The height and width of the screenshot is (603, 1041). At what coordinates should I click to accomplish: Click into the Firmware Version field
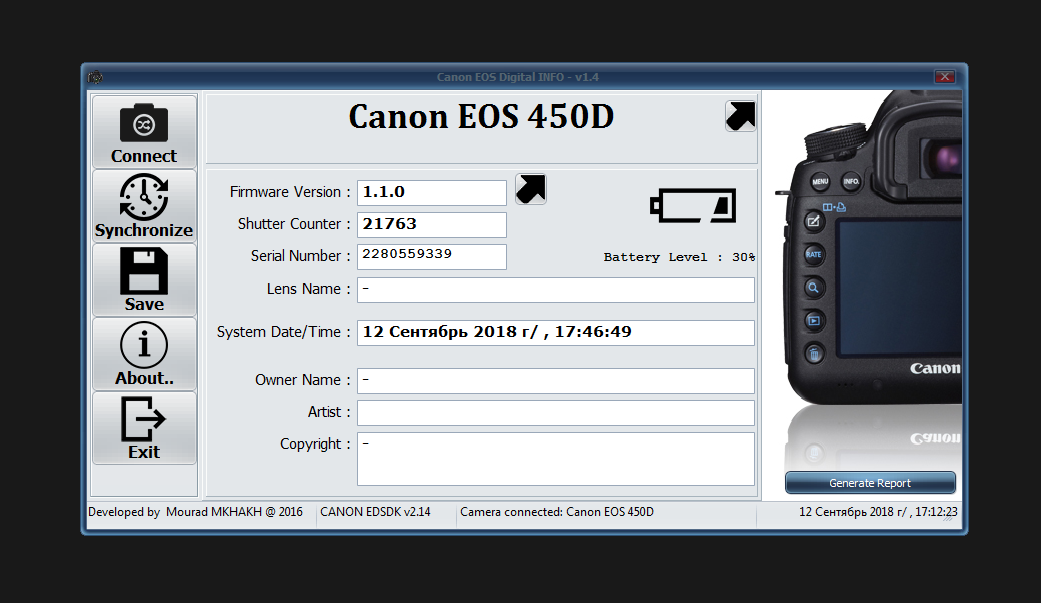(432, 193)
